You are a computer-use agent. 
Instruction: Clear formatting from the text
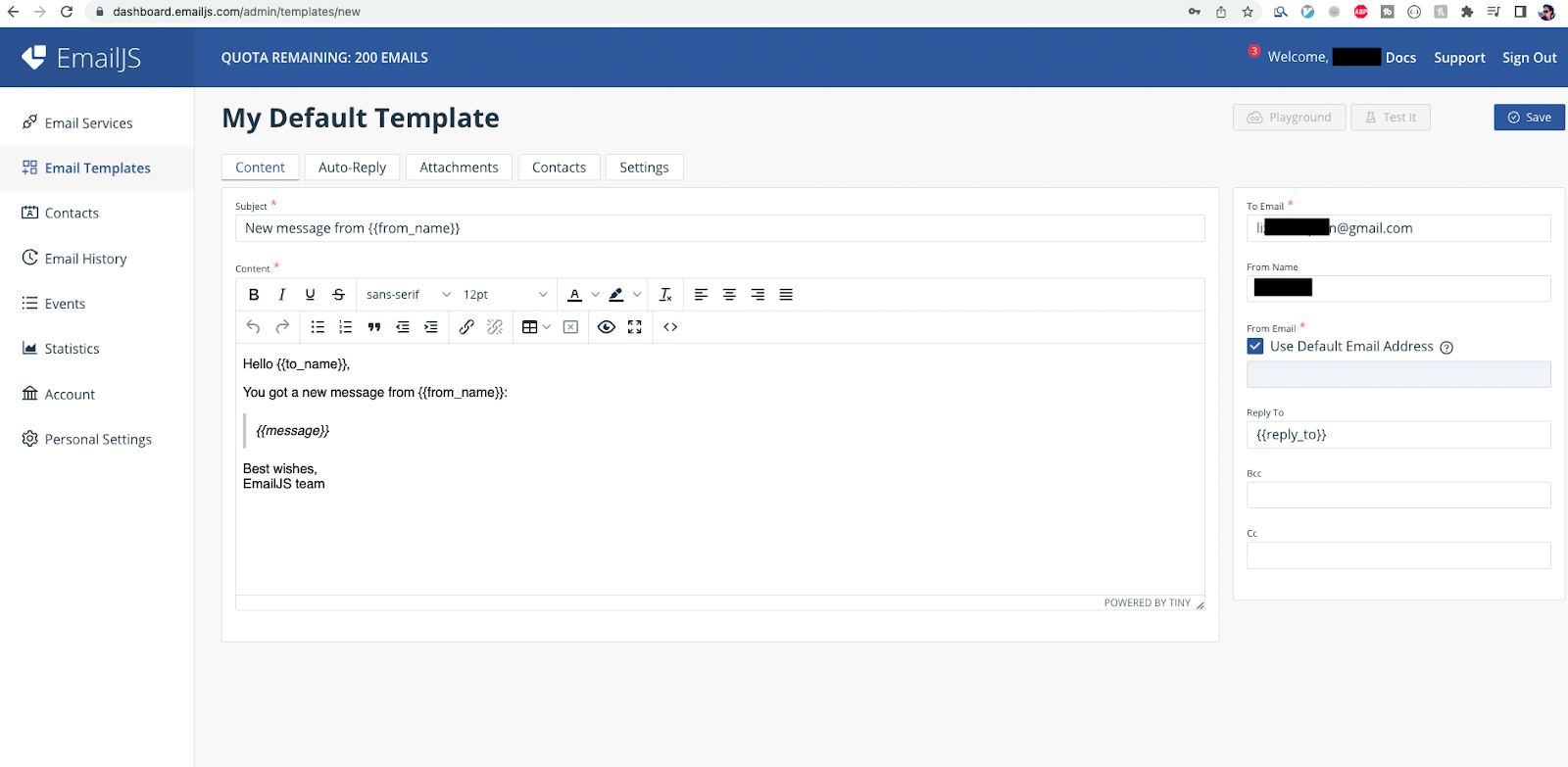pos(665,295)
